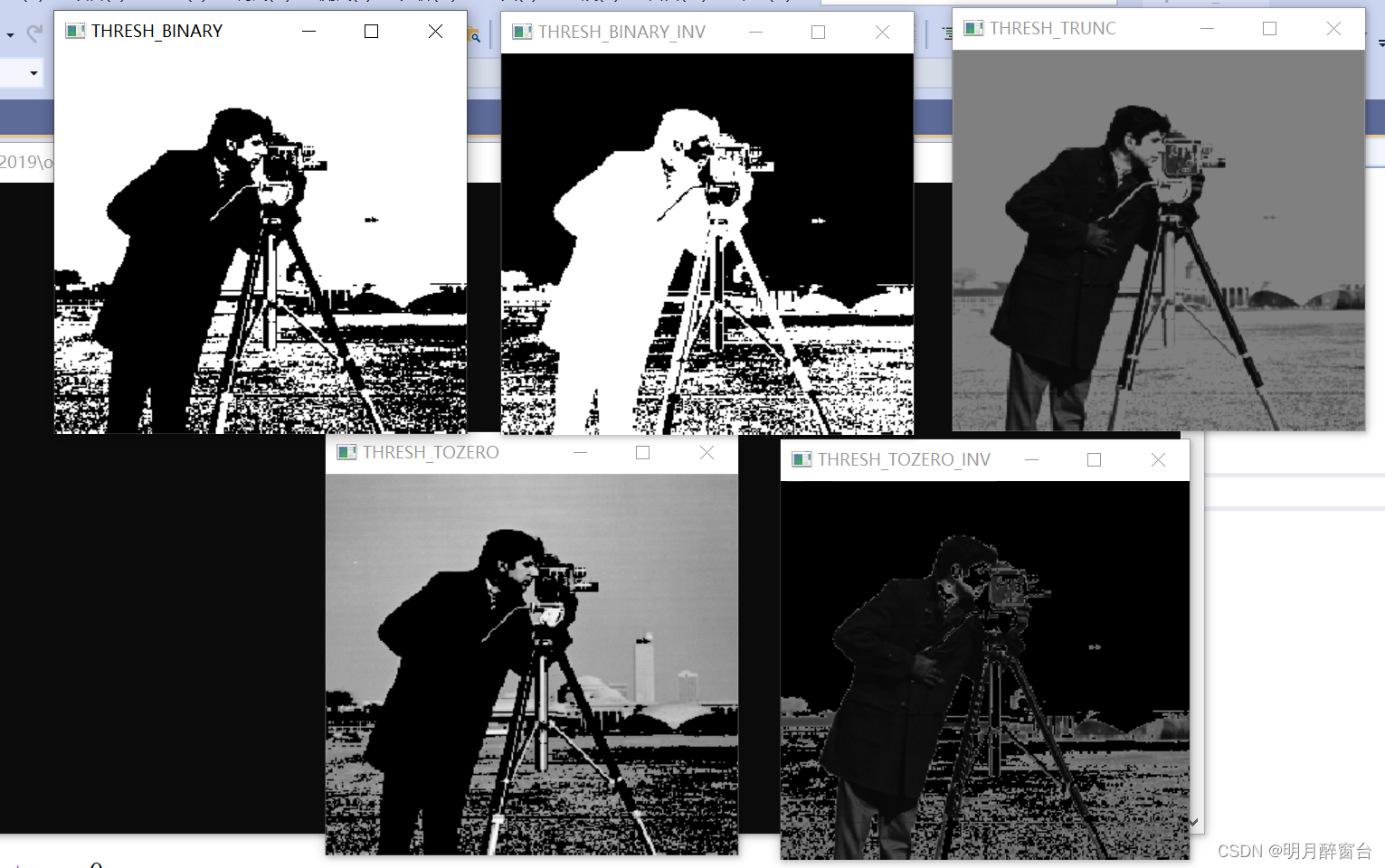Maximize the THRESH_TOZERO window

coord(642,452)
